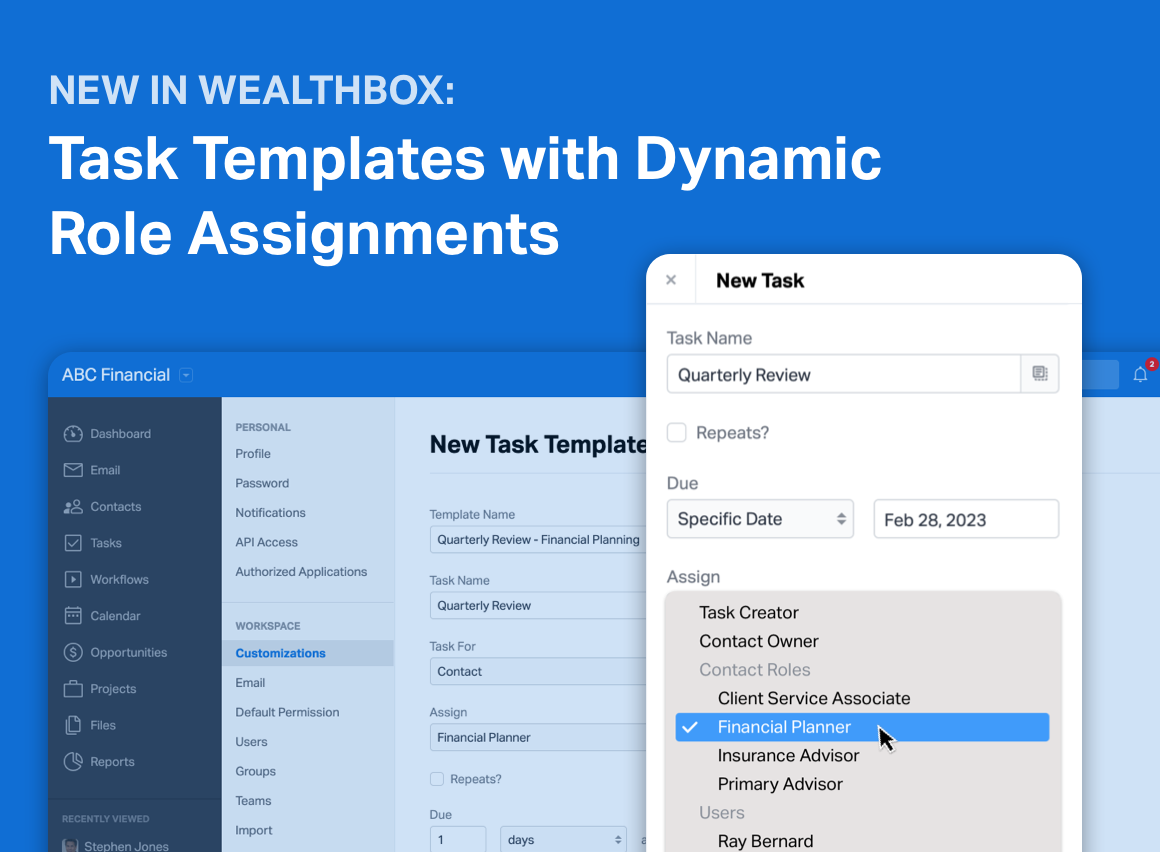Click the Feb 28, 2023 date field

[x=966, y=519]
